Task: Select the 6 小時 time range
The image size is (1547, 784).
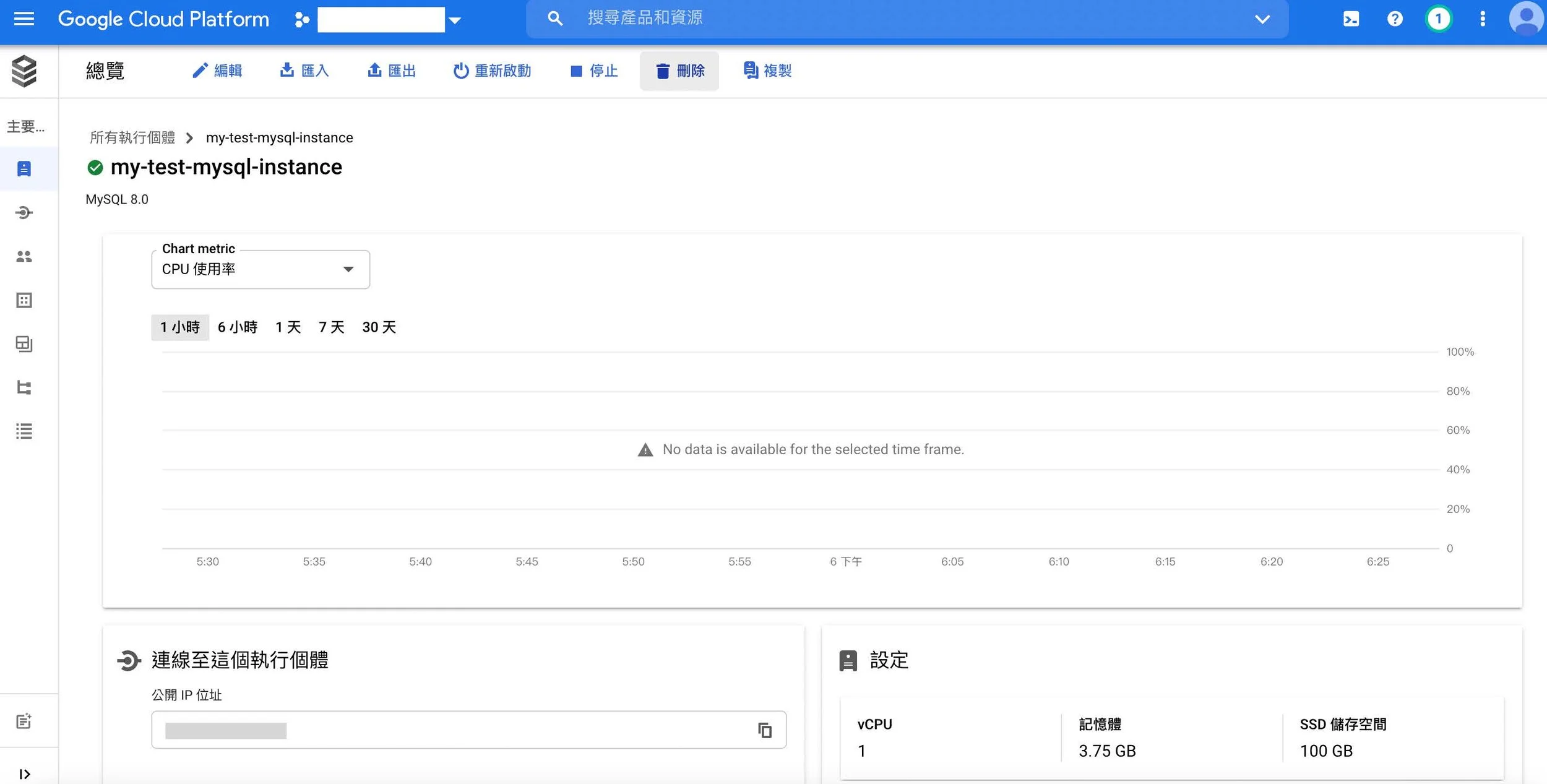Action: [237, 327]
